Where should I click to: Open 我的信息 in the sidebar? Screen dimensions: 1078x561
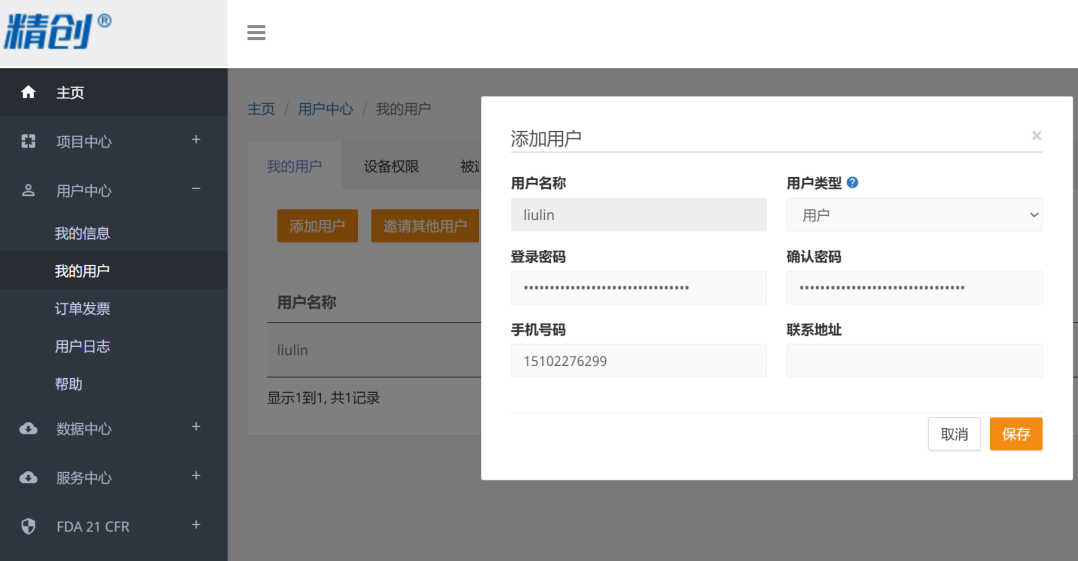[82, 233]
